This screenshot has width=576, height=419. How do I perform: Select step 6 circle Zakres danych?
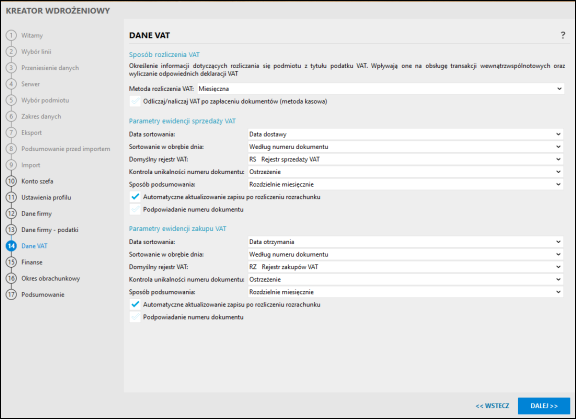pyautogui.click(x=11, y=116)
